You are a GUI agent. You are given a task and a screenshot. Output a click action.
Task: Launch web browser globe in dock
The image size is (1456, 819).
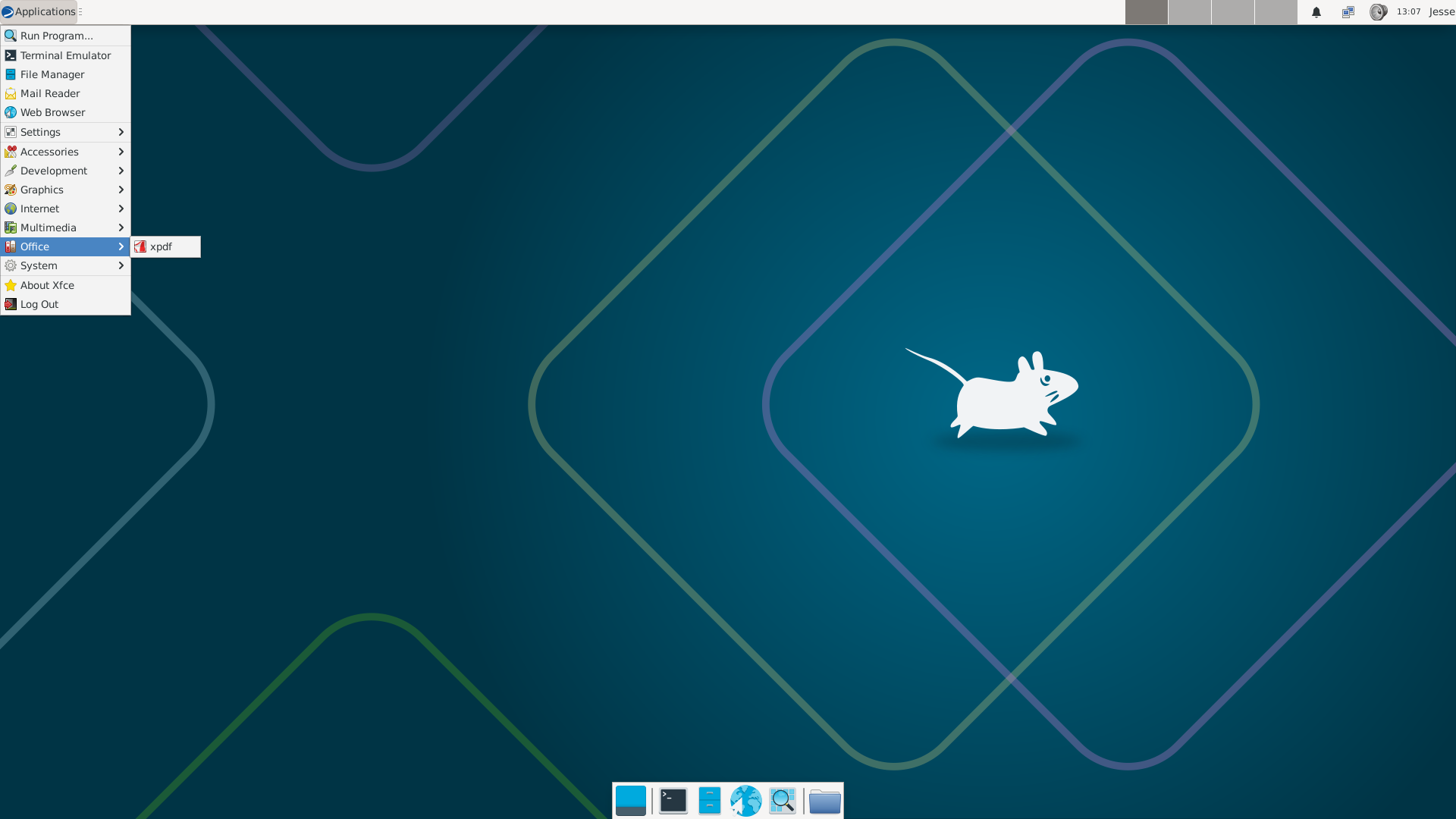pyautogui.click(x=746, y=801)
